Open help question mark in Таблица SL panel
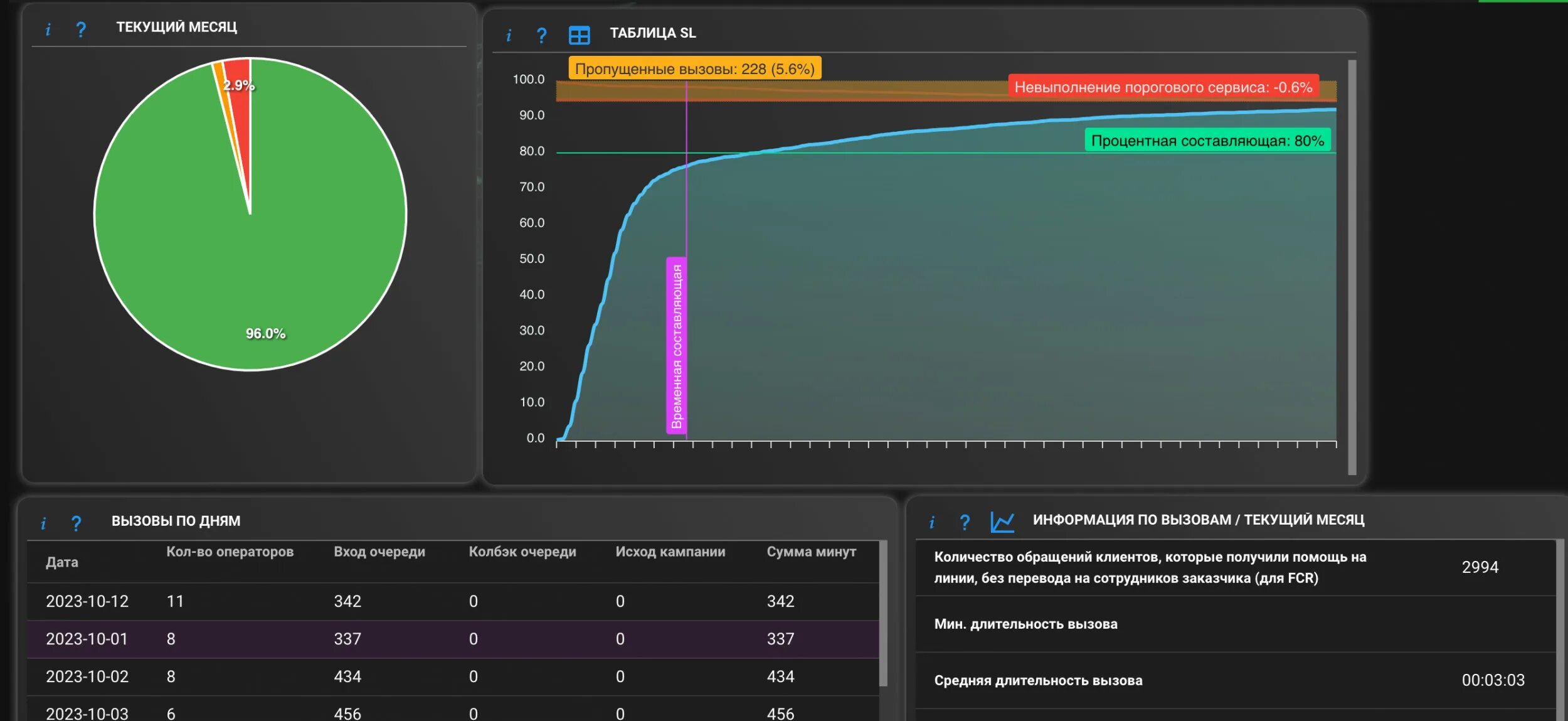Viewport: 1568px width, 721px height. point(542,35)
